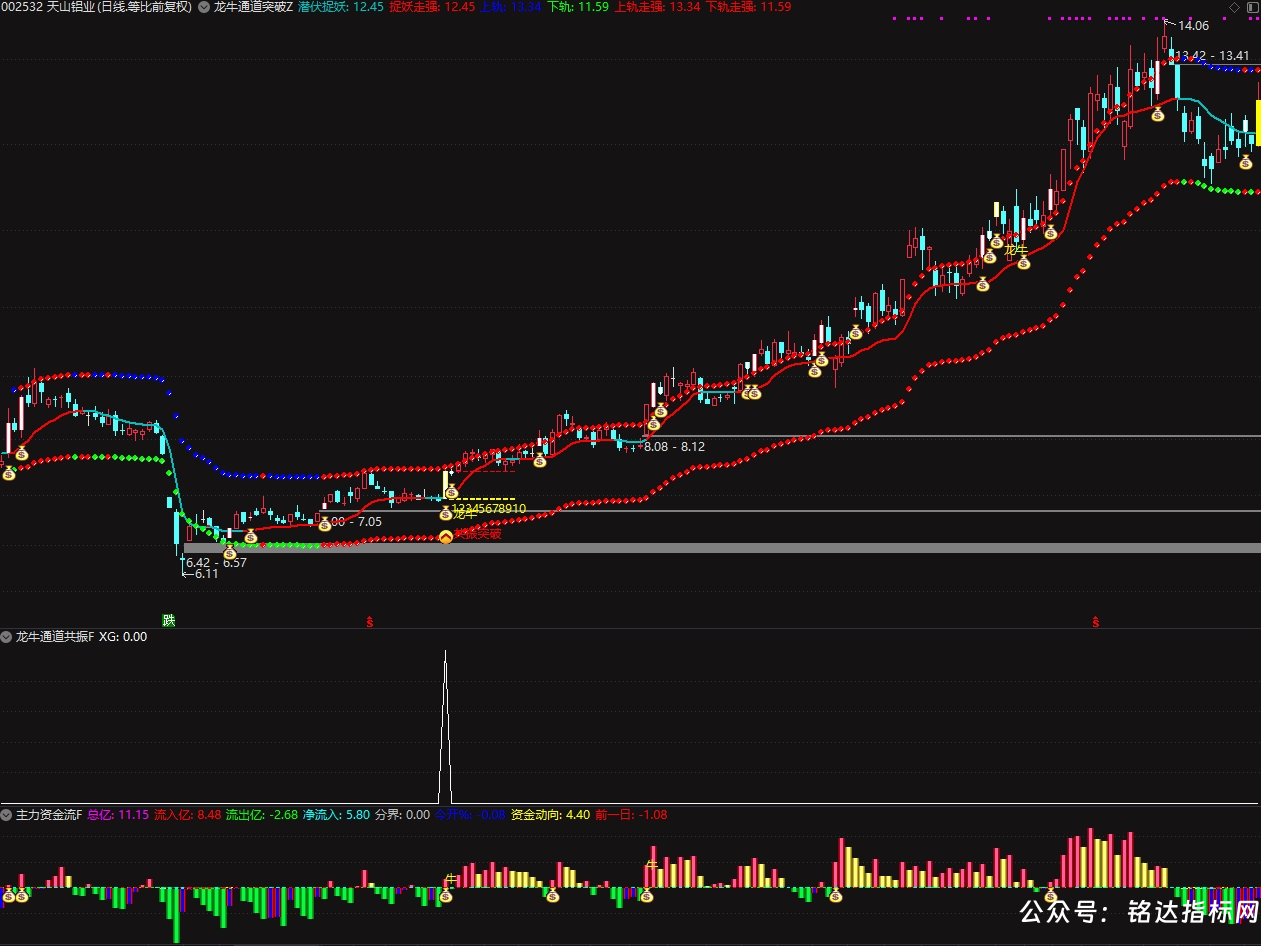1261x946 pixels.
Task: Open the 龙牛通道共振F indicator dropdown arrow
Action: (x=7, y=637)
